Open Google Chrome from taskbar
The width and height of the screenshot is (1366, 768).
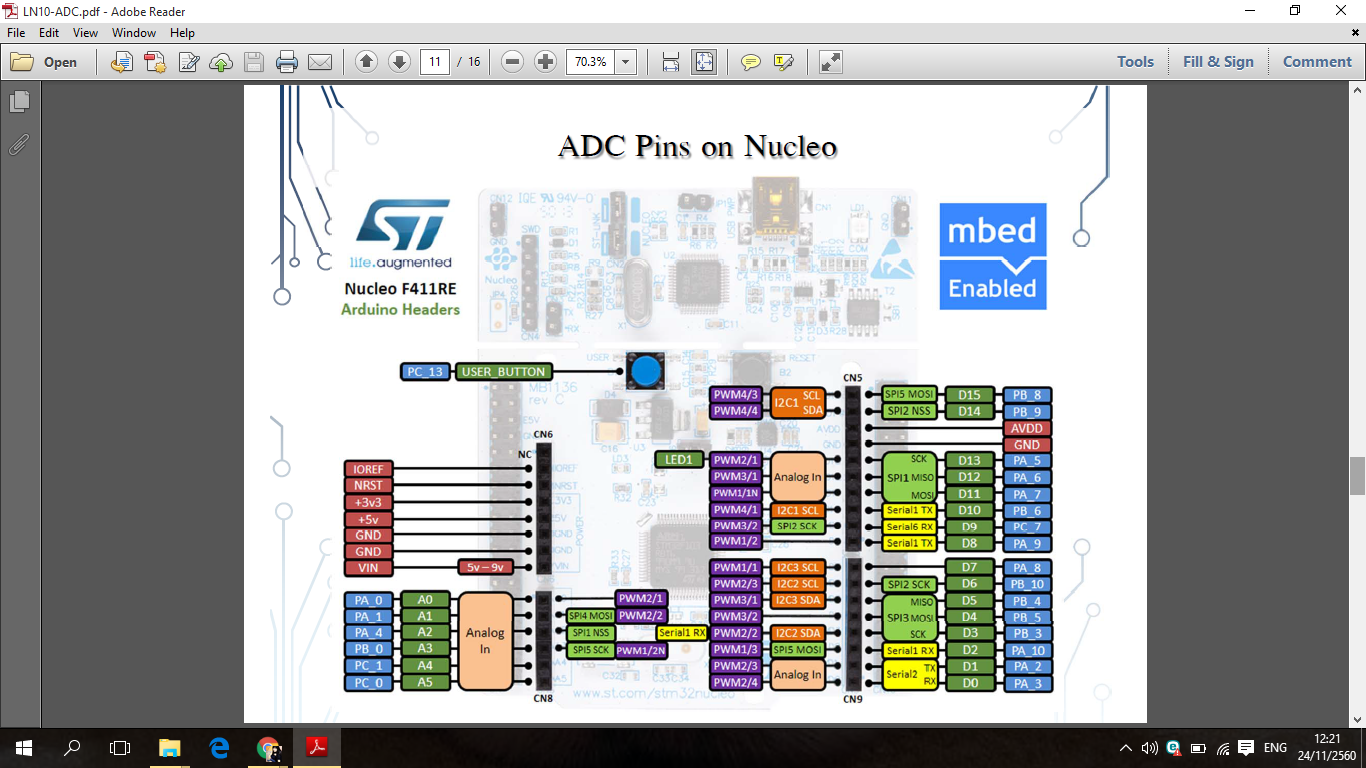(268, 747)
